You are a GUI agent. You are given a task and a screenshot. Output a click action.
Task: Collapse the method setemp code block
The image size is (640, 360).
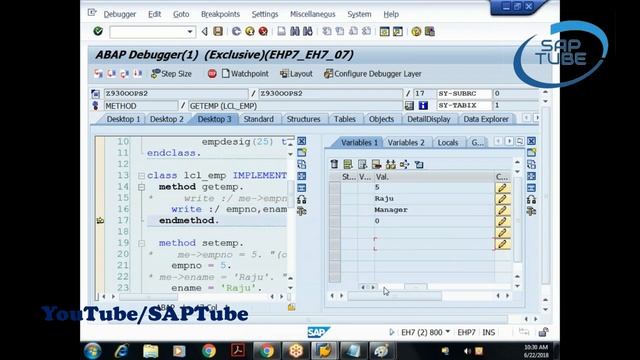click(x=141, y=243)
